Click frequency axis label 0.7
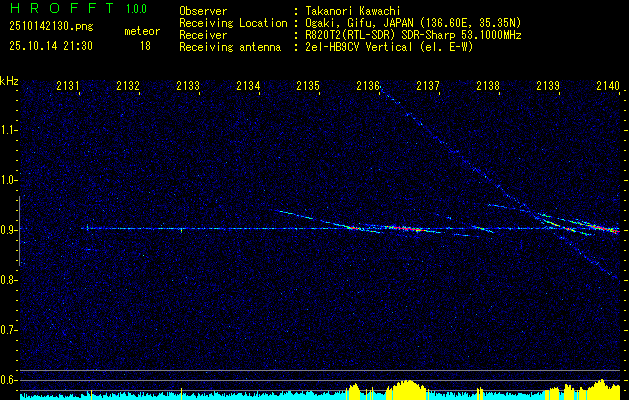This screenshot has height=400, width=629. pyautogui.click(x=8, y=330)
